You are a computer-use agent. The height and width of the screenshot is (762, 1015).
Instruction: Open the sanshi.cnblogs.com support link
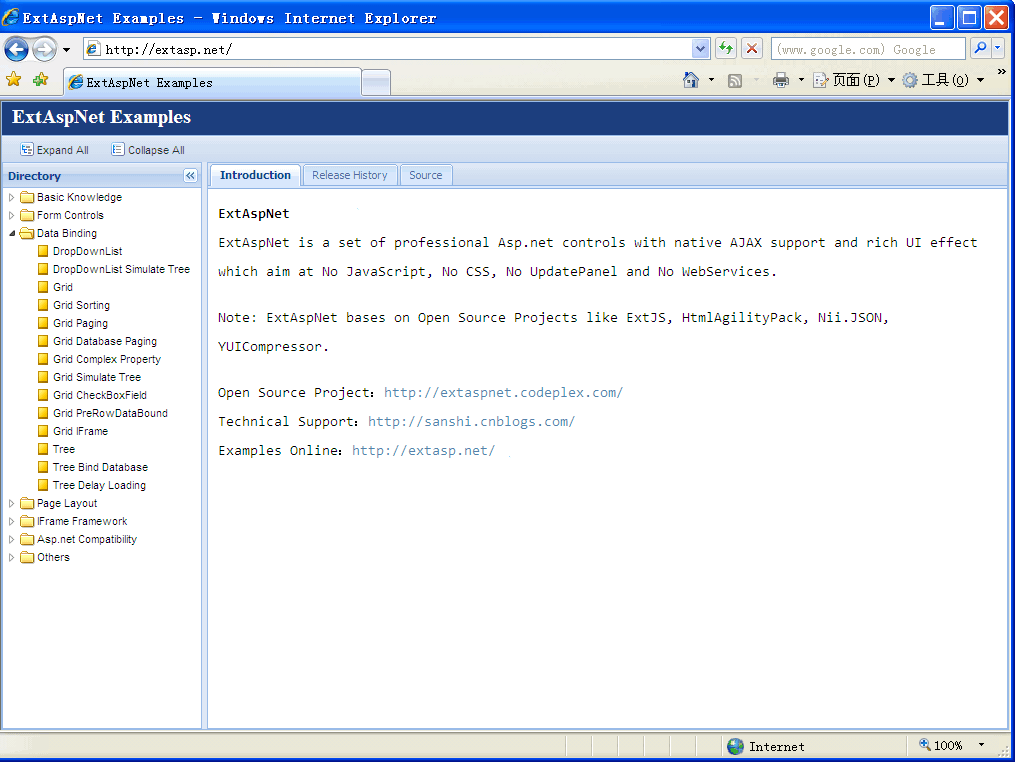pyautogui.click(x=471, y=421)
